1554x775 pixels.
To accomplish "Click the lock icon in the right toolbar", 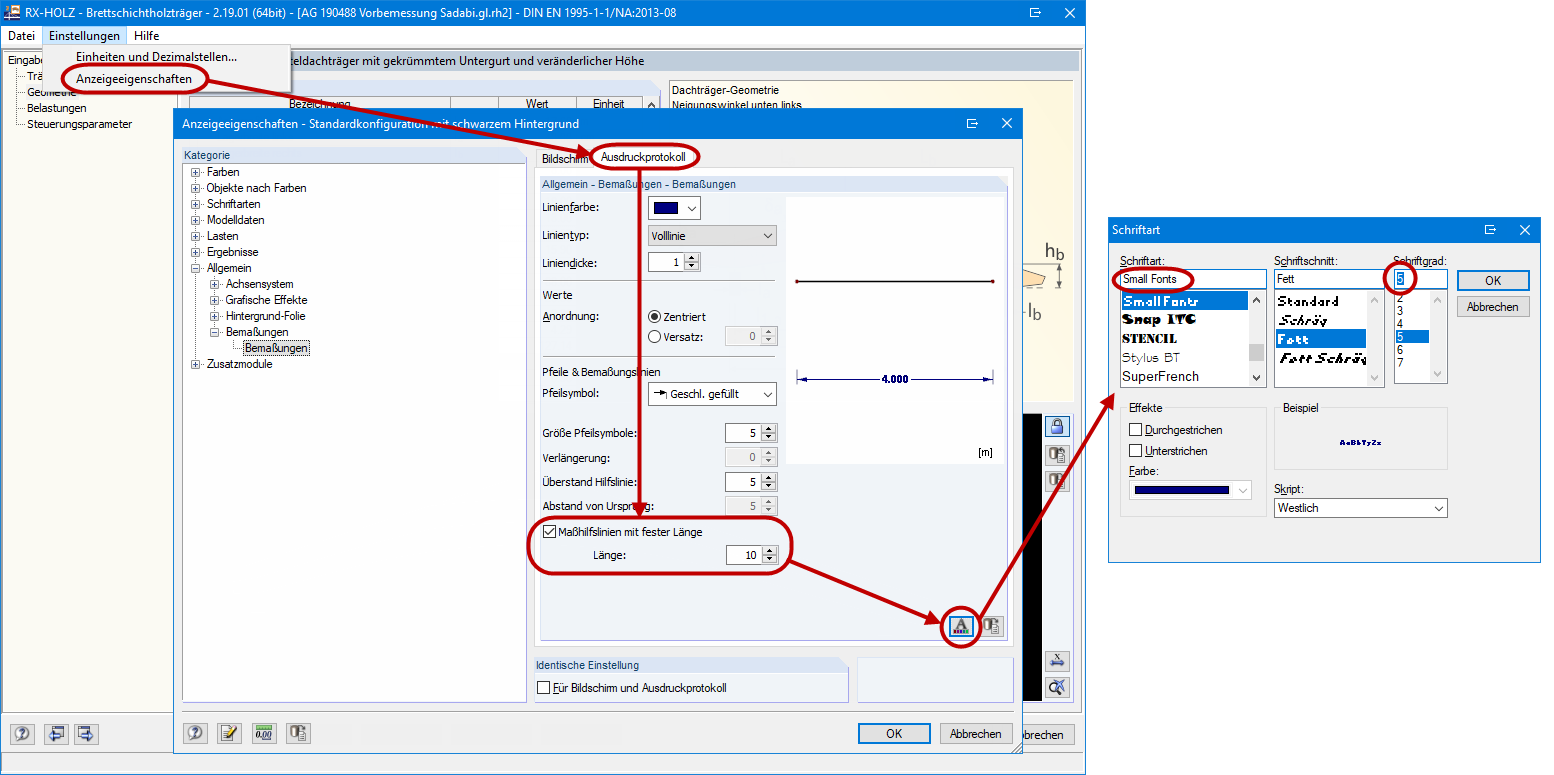I will pyautogui.click(x=1057, y=426).
